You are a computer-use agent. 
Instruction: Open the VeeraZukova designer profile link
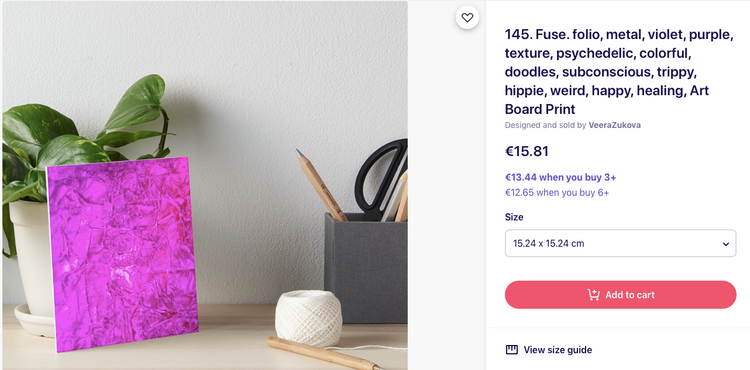click(x=615, y=125)
